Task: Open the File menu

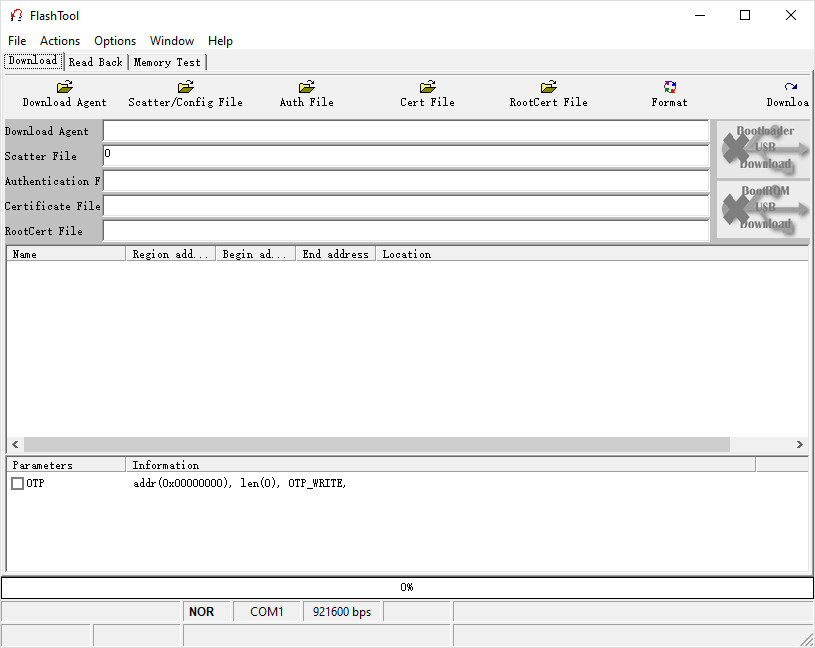Action: (17, 41)
